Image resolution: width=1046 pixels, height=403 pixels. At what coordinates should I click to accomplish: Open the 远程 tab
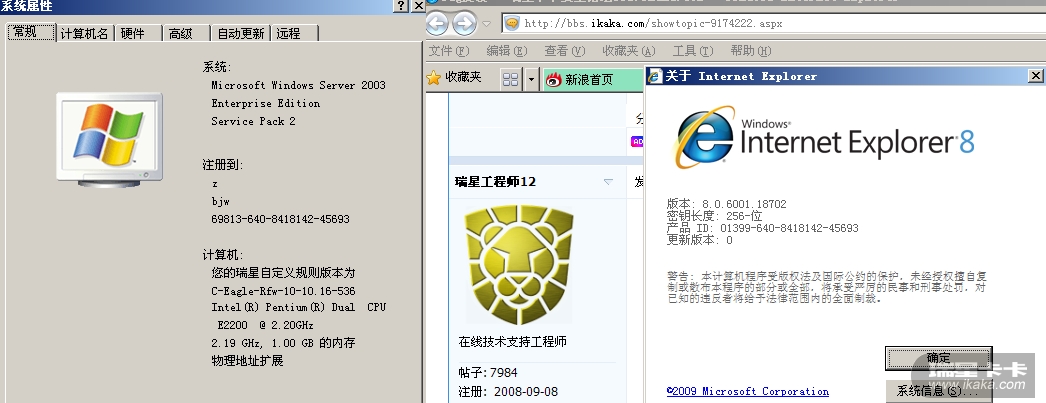pyautogui.click(x=294, y=33)
